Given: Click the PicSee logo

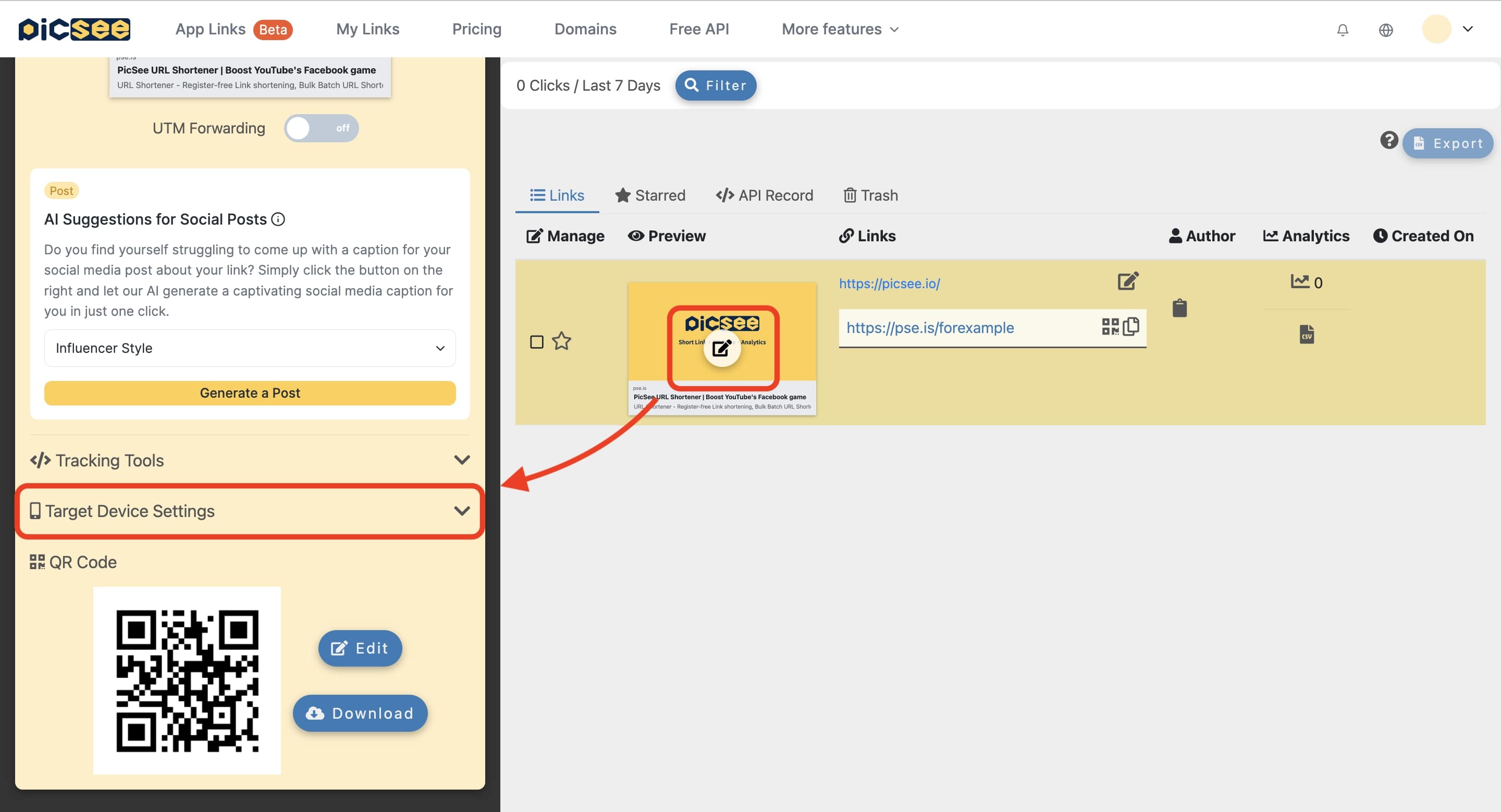Looking at the screenshot, I should coord(74,29).
